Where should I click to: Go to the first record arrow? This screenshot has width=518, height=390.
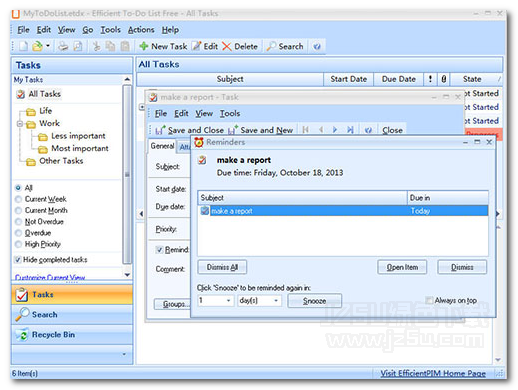[x=305, y=130]
